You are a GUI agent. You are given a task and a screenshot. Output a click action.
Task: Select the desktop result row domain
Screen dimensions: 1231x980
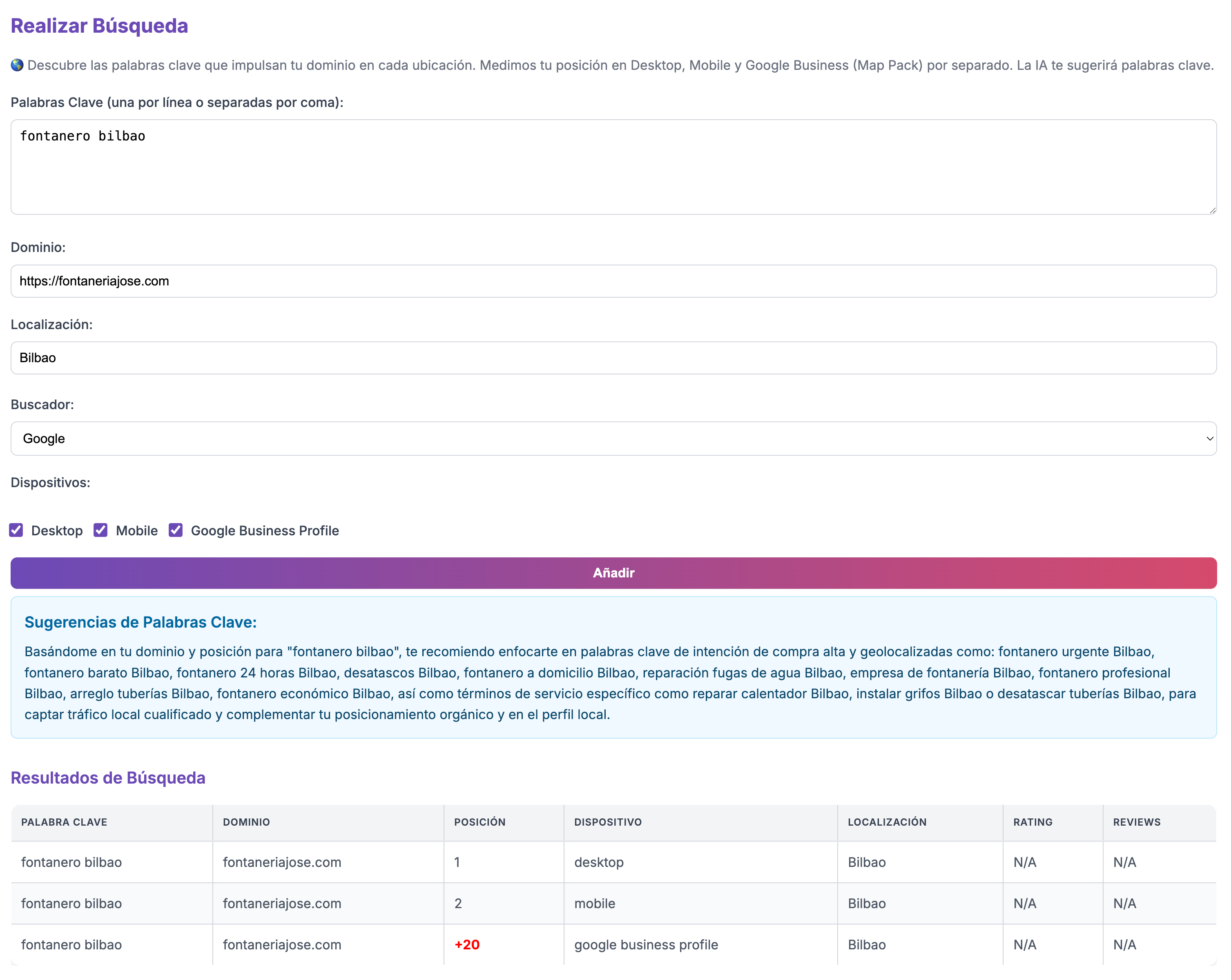[x=282, y=862]
